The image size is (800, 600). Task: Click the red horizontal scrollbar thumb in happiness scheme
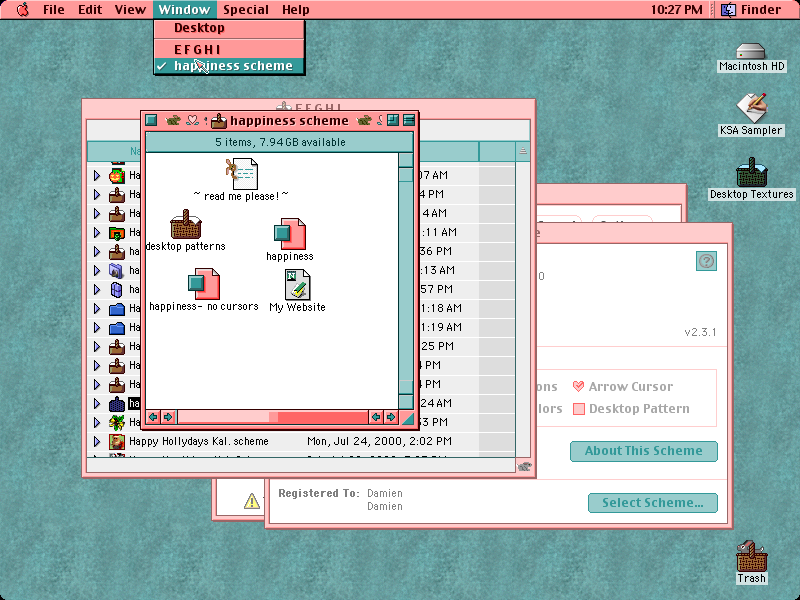coord(323,417)
